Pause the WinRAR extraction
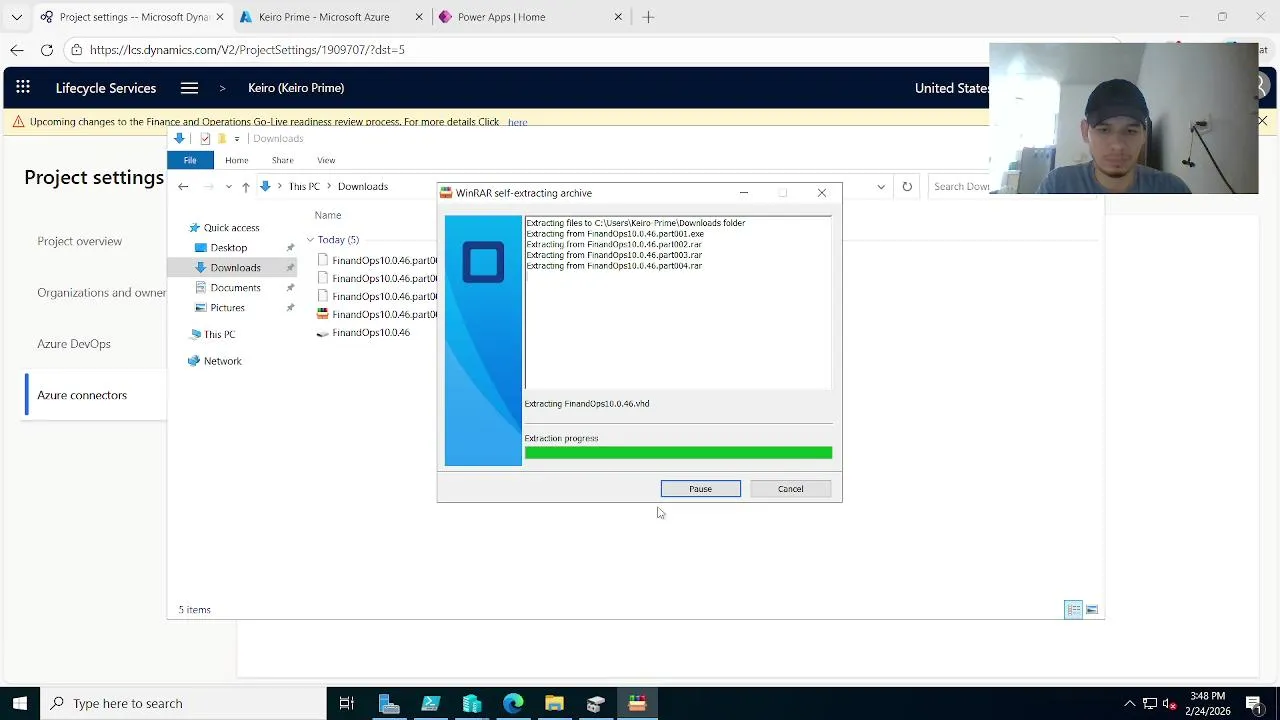The image size is (1280, 720). [x=700, y=489]
